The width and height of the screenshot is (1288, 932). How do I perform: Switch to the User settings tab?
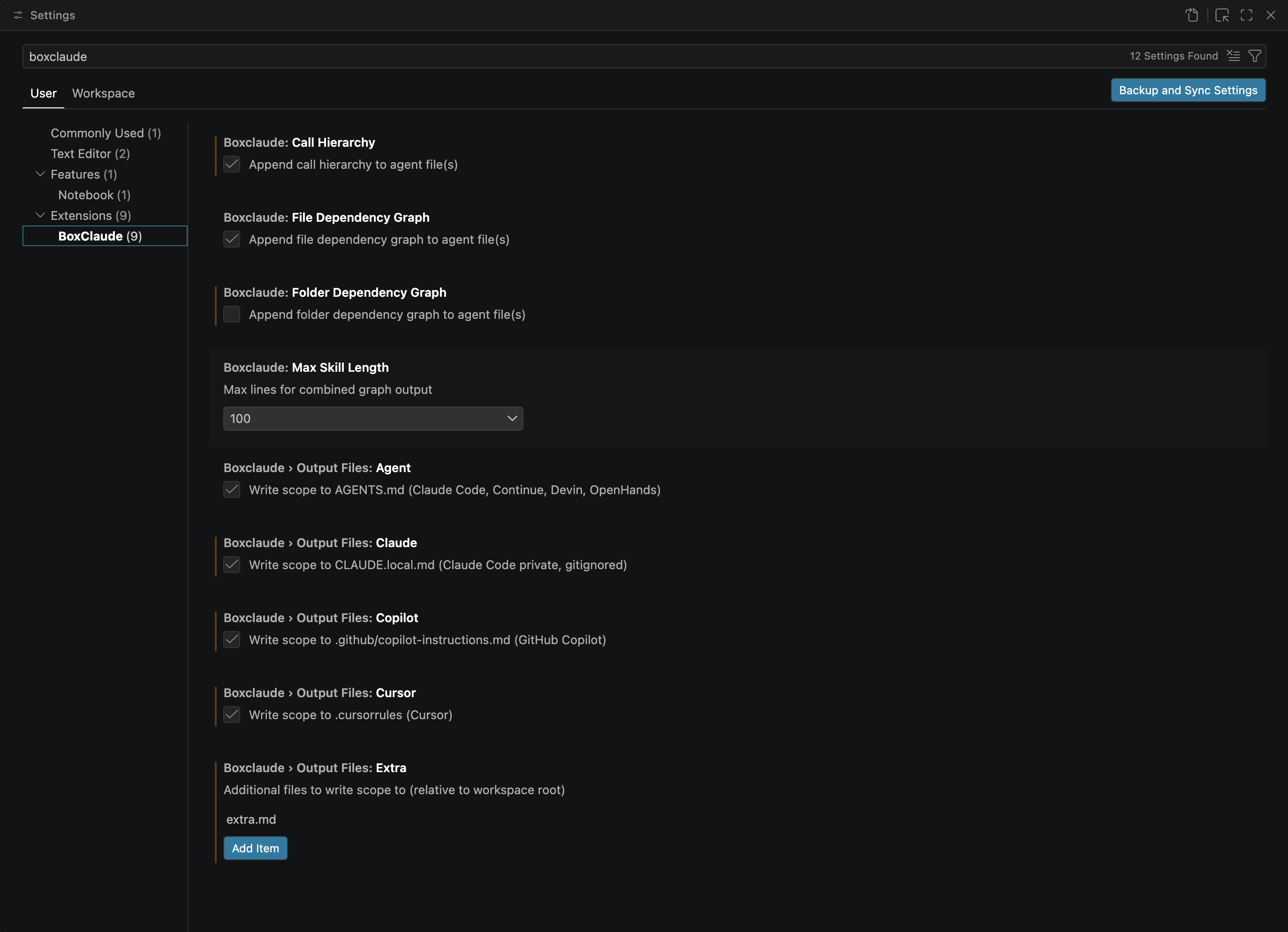(x=43, y=93)
